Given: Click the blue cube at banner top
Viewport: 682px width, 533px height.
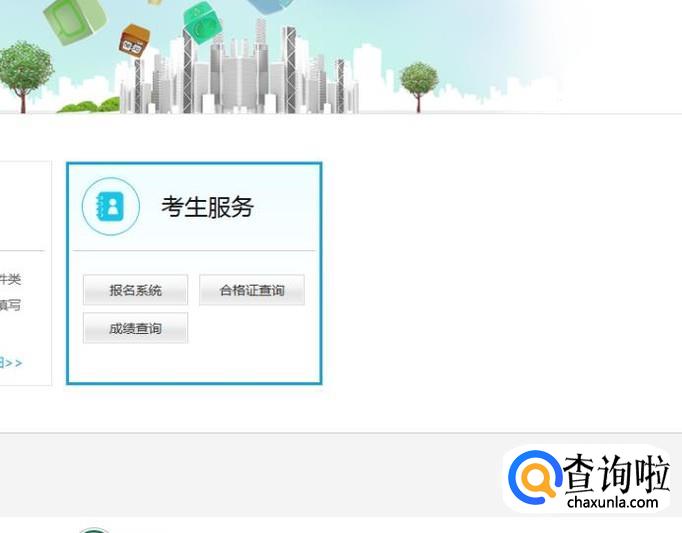Looking at the screenshot, I should point(270,6).
